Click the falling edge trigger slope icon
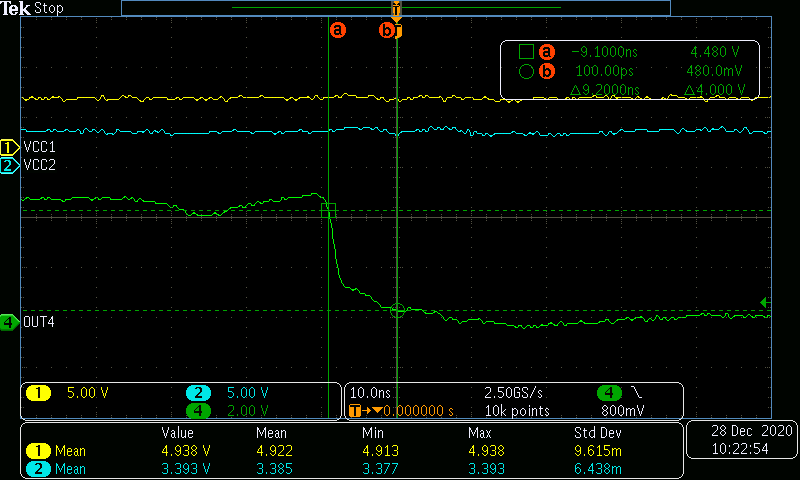Viewport: 800px width, 480px height. pyautogui.click(x=637, y=392)
